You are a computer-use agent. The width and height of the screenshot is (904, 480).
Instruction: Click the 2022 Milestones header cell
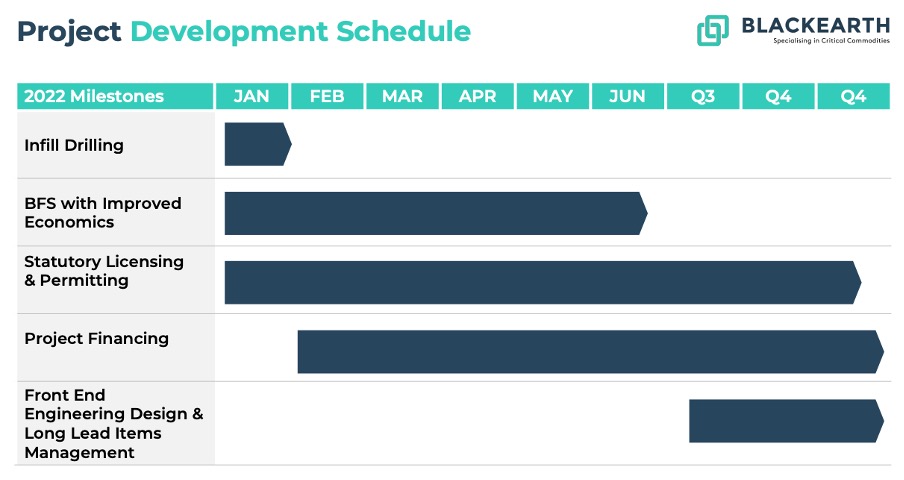click(x=115, y=96)
